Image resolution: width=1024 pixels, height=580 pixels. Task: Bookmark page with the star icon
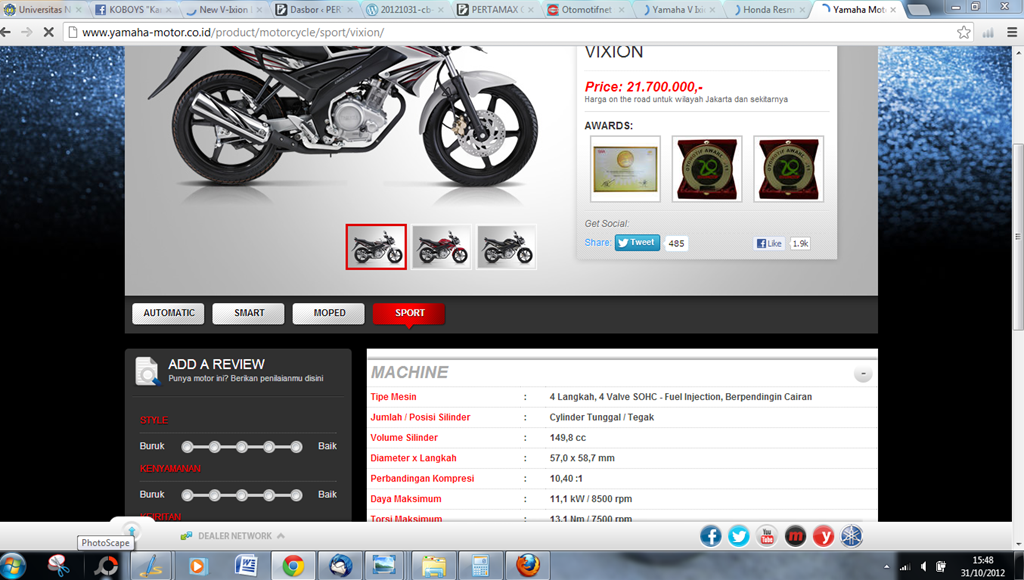(x=964, y=32)
